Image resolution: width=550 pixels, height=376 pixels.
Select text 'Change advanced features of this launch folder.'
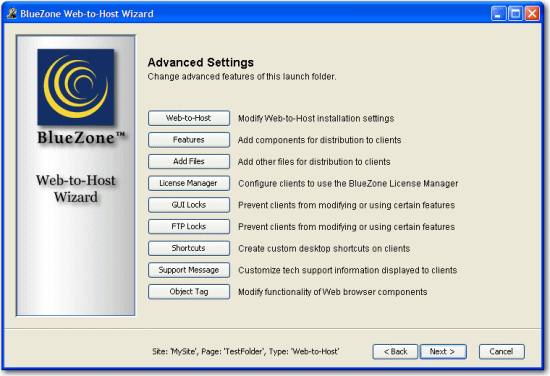[x=242, y=76]
